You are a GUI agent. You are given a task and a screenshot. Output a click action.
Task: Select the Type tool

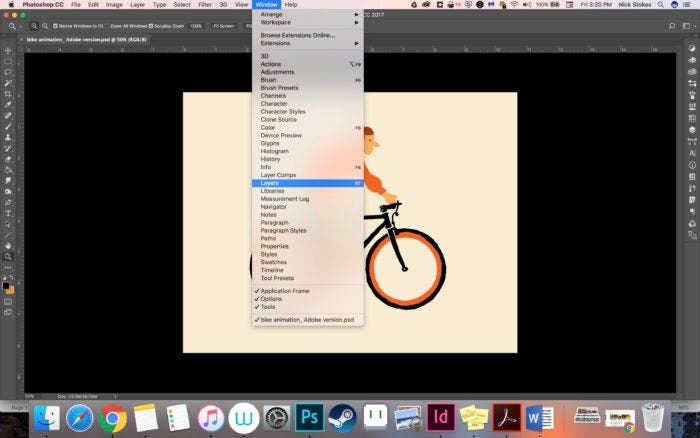8,213
